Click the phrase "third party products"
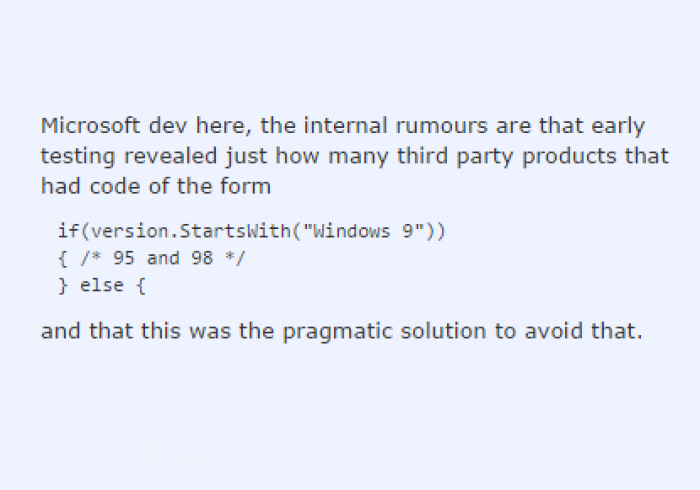Screen dimensions: 700x490 click(x=505, y=156)
